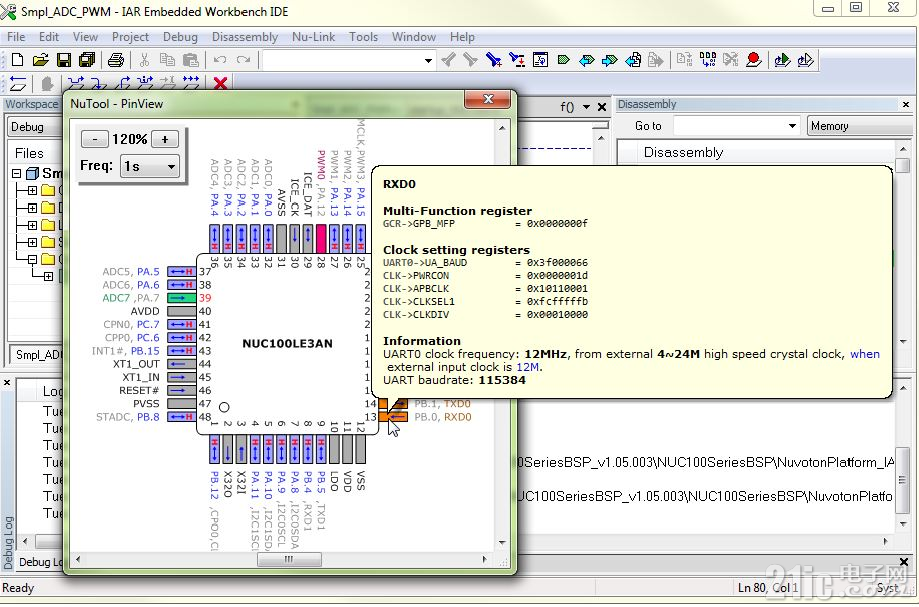Stop debugging with the red X icon

click(220, 83)
